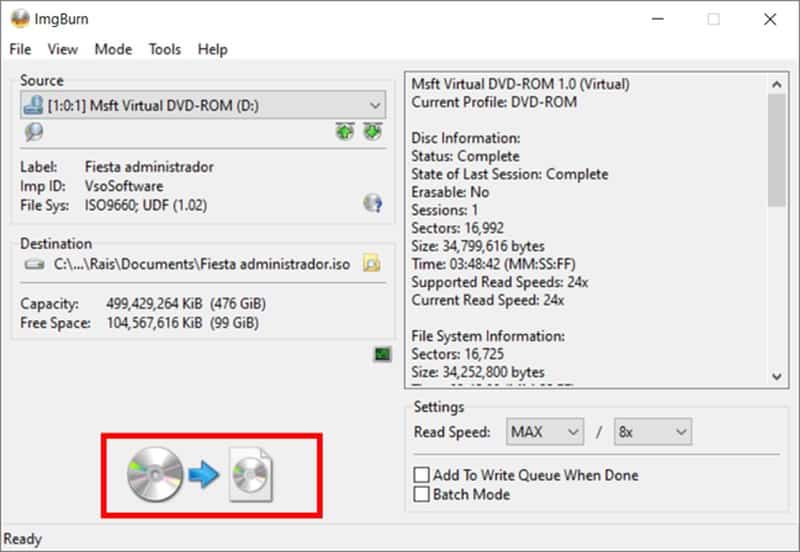Click the destination file path field
Screen dimensions: 800x552
(x=202, y=265)
